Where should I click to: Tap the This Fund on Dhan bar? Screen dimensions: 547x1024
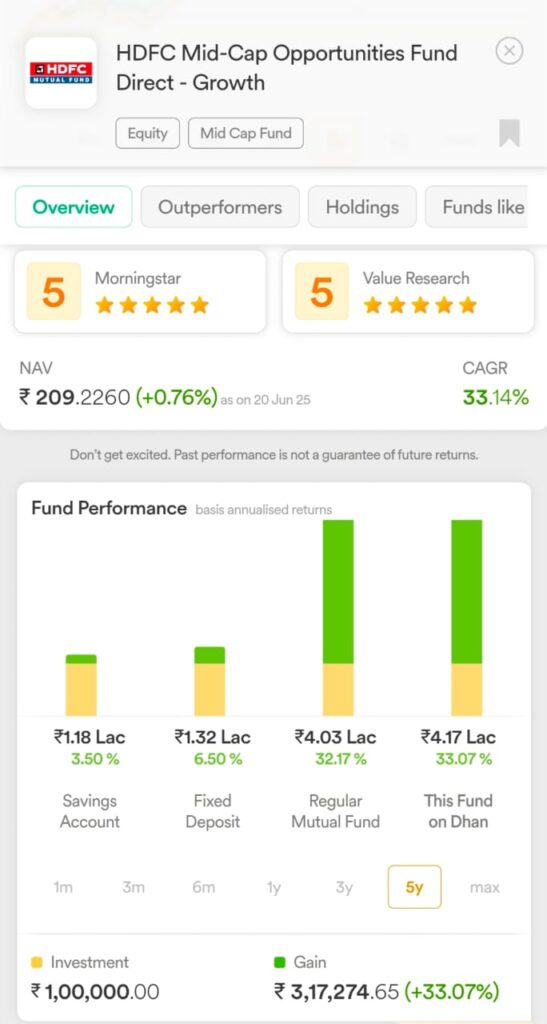(x=467, y=618)
